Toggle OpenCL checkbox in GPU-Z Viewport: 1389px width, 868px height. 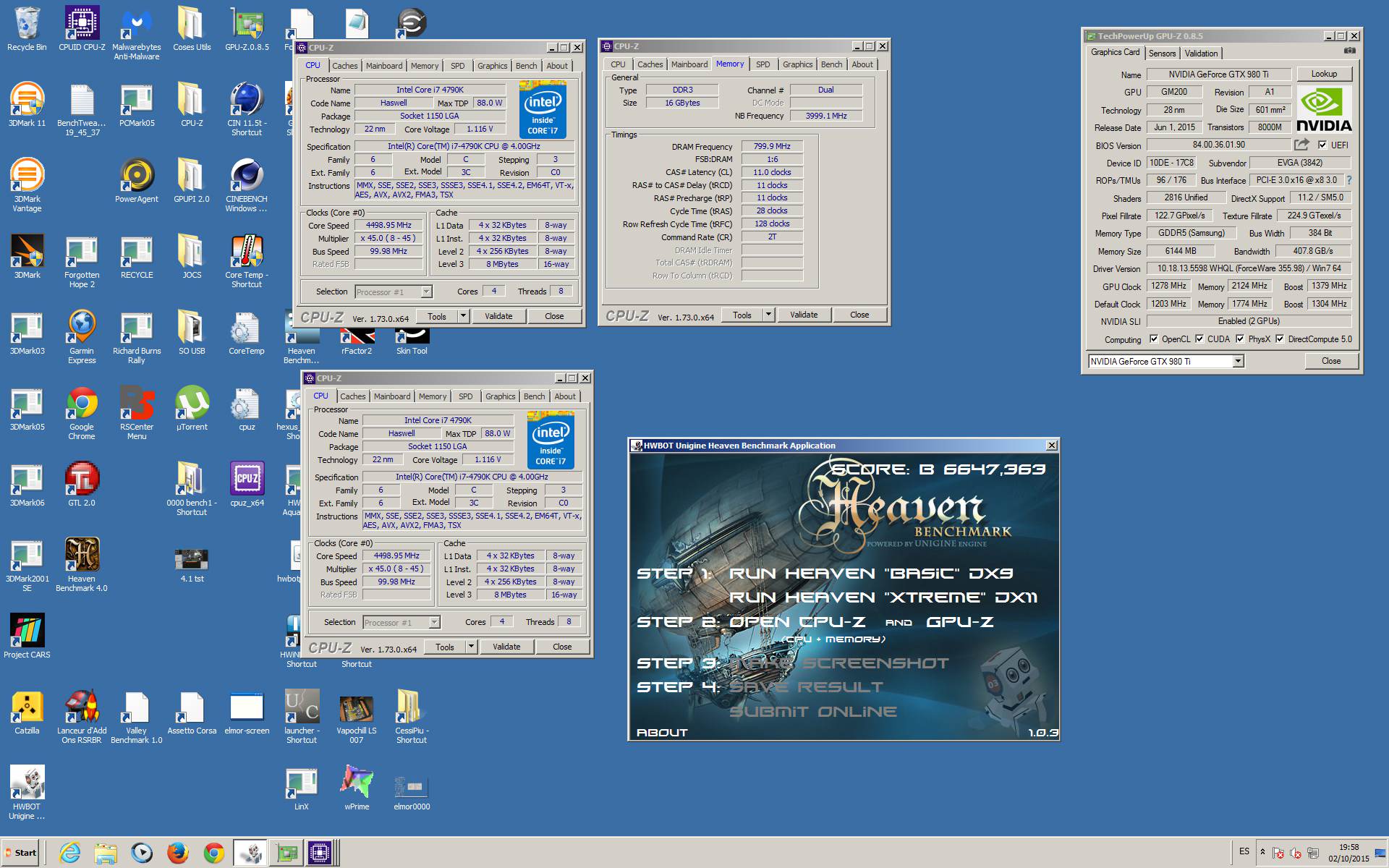tap(1154, 339)
